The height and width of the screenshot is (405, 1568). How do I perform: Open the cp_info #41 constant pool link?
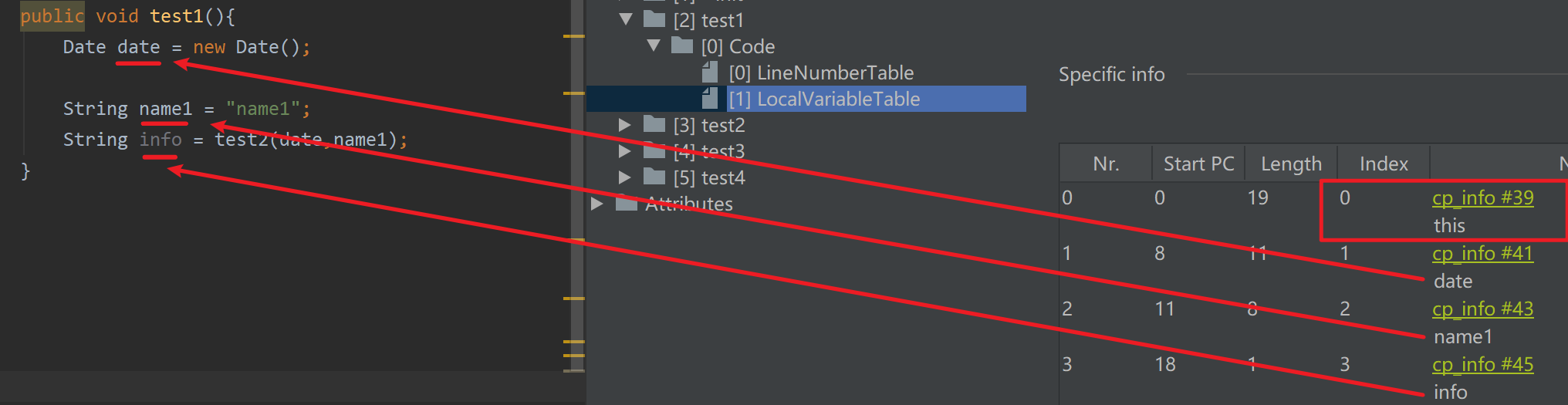tap(1482, 253)
